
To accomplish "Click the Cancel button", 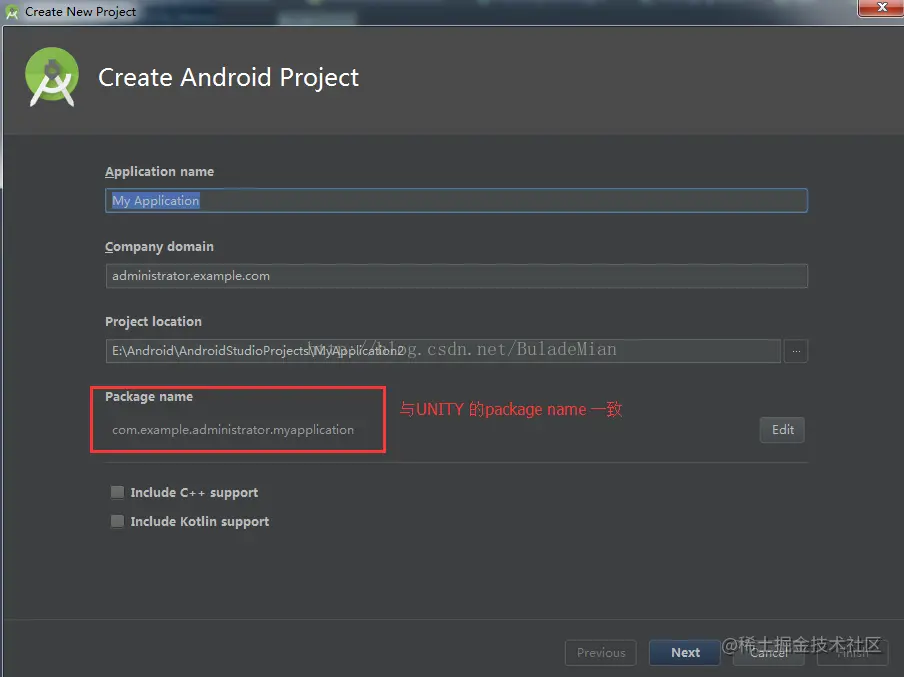I will (769, 652).
